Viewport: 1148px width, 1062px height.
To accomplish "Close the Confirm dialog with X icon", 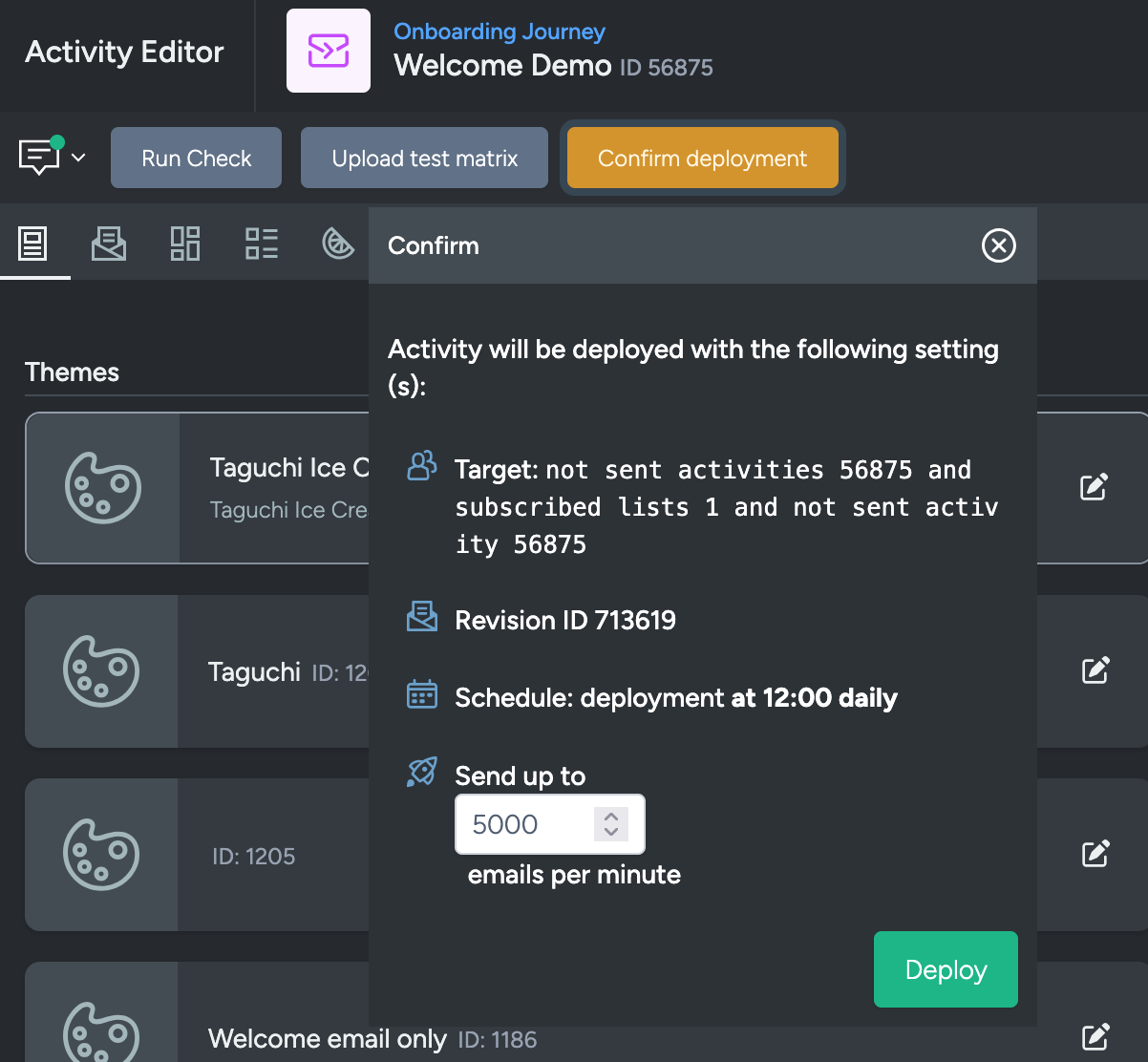I will 999,245.
